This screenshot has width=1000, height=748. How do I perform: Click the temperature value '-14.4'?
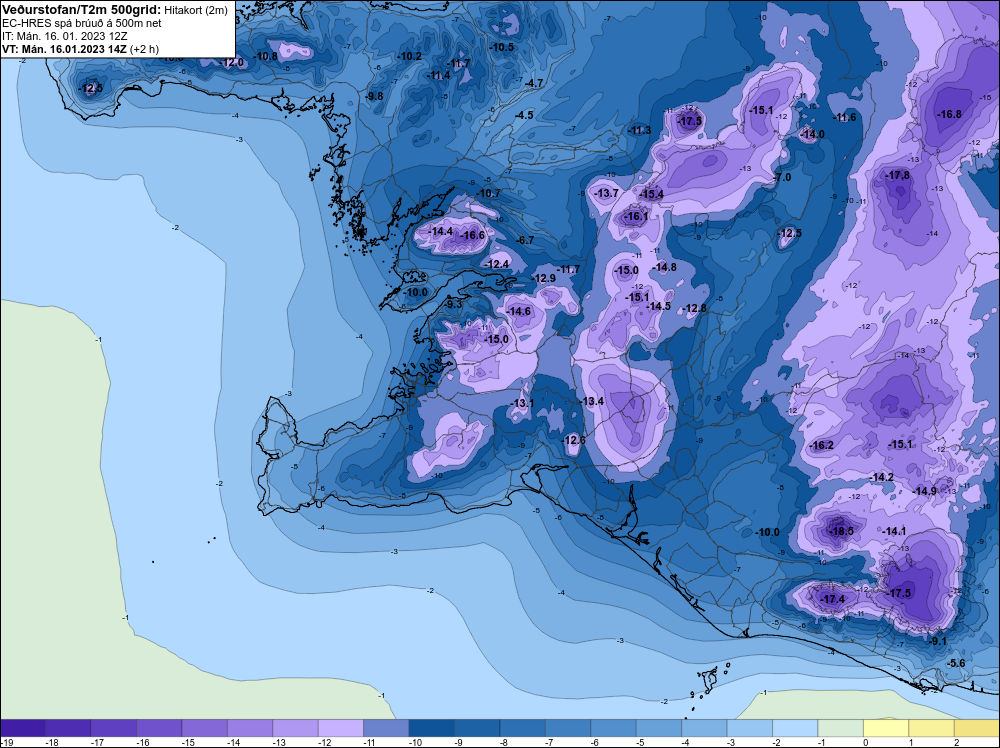pos(440,231)
